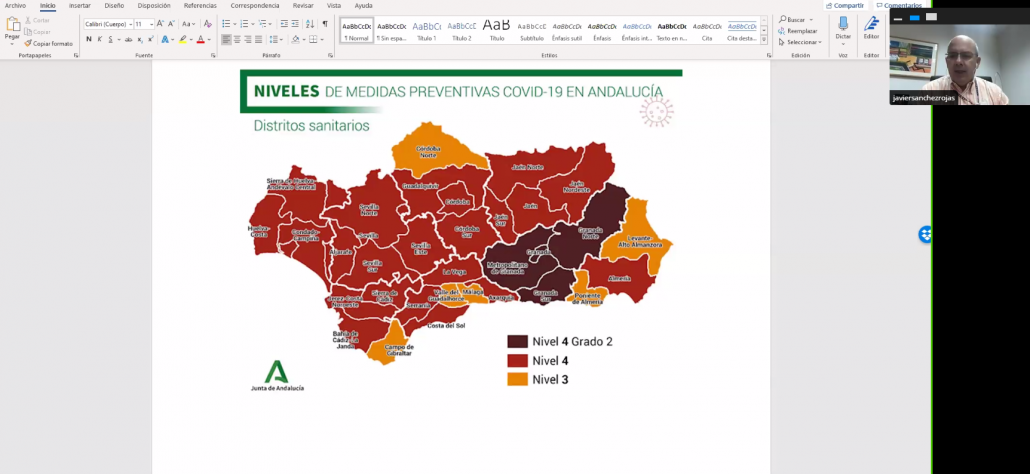Expand the Seleccionar dropdown
This screenshot has width=1030, height=474.
coord(802,42)
